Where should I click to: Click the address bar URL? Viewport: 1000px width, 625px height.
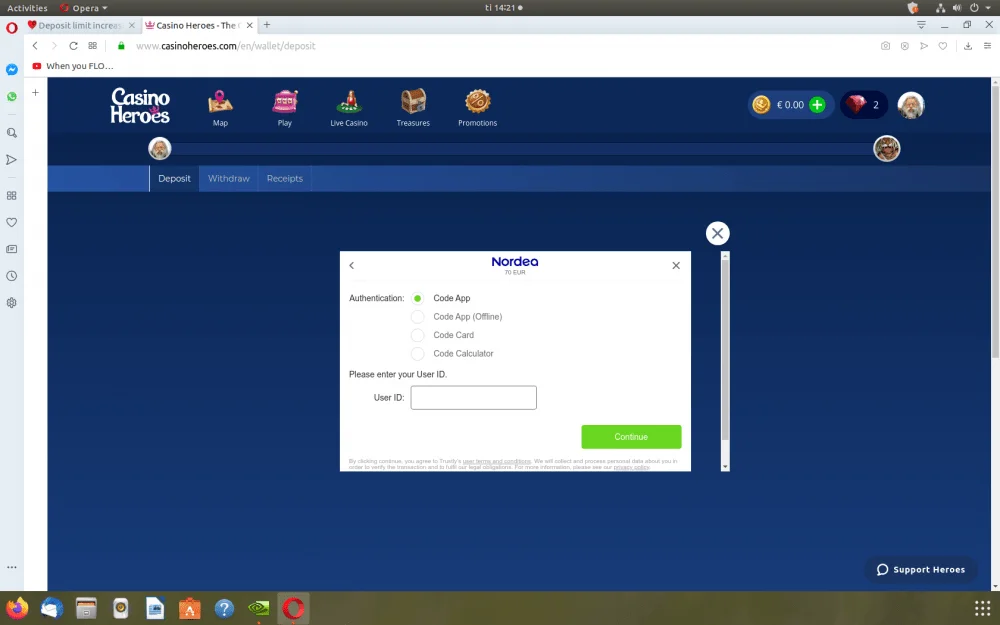(x=226, y=46)
